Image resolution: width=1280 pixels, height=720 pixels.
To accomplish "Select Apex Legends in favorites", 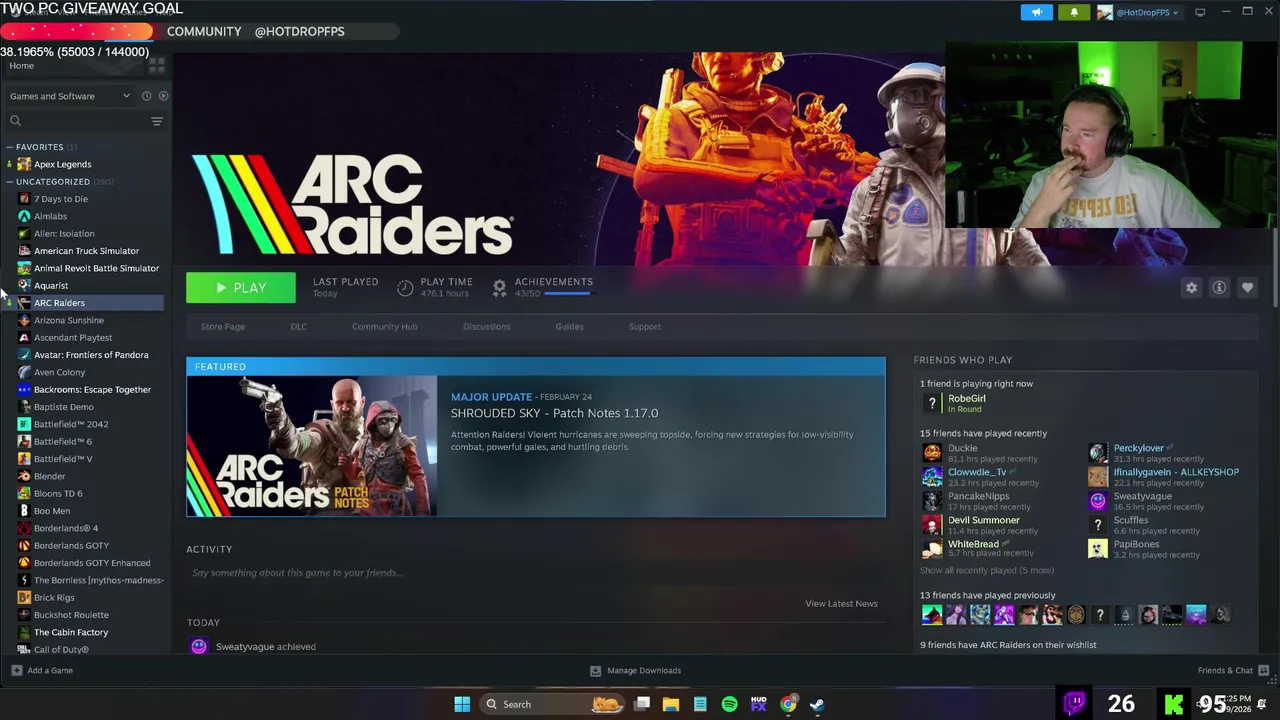I will [62, 164].
